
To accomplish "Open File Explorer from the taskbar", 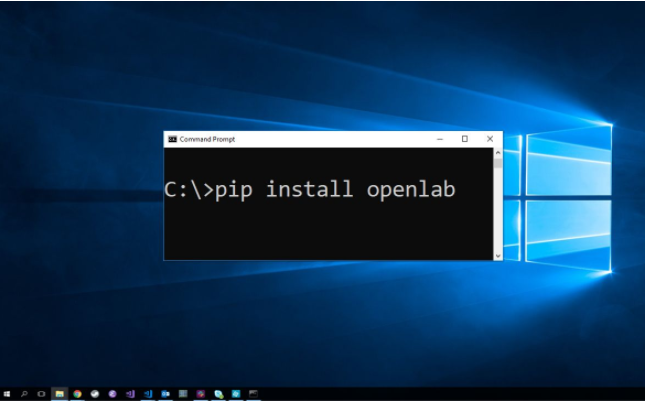I will [60, 394].
